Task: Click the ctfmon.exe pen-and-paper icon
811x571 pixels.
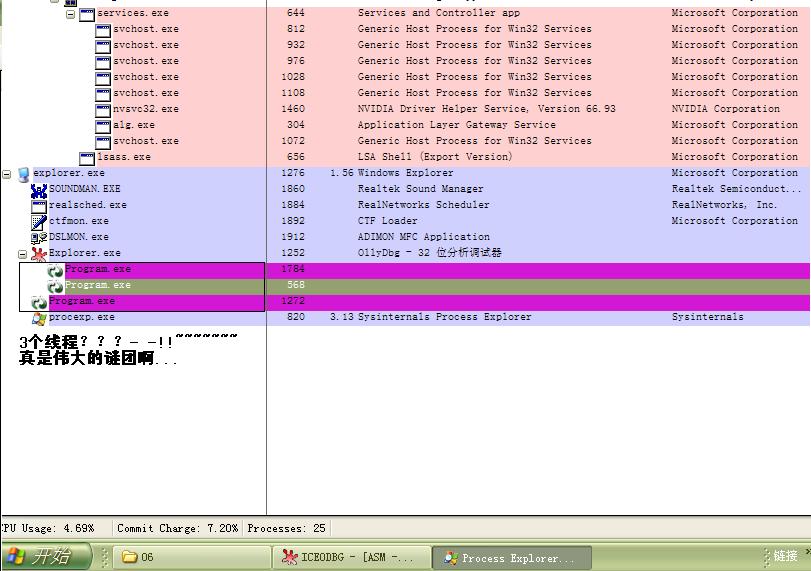Action: 39,222
